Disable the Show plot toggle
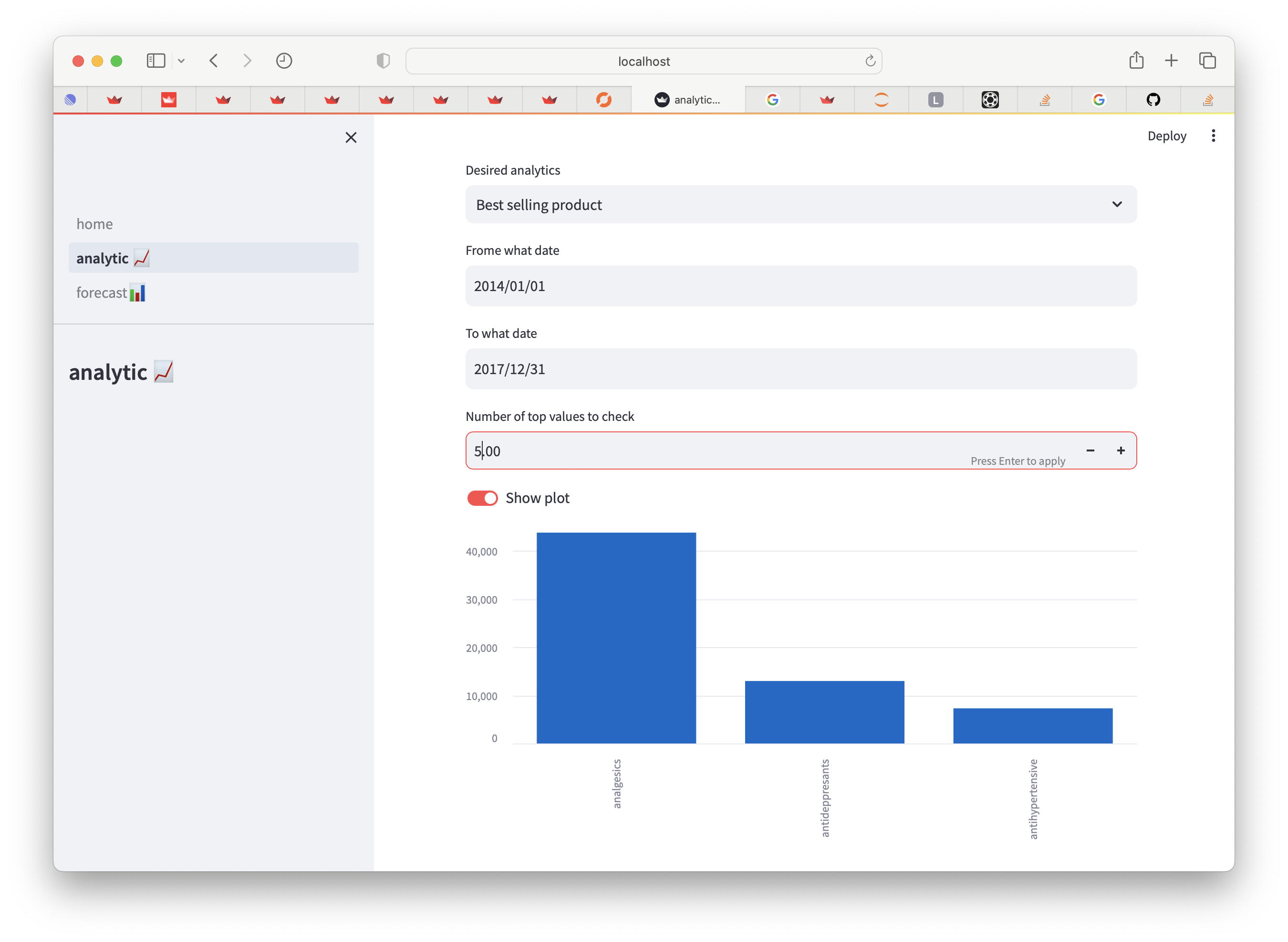This screenshot has height=942, width=1288. 482,498
